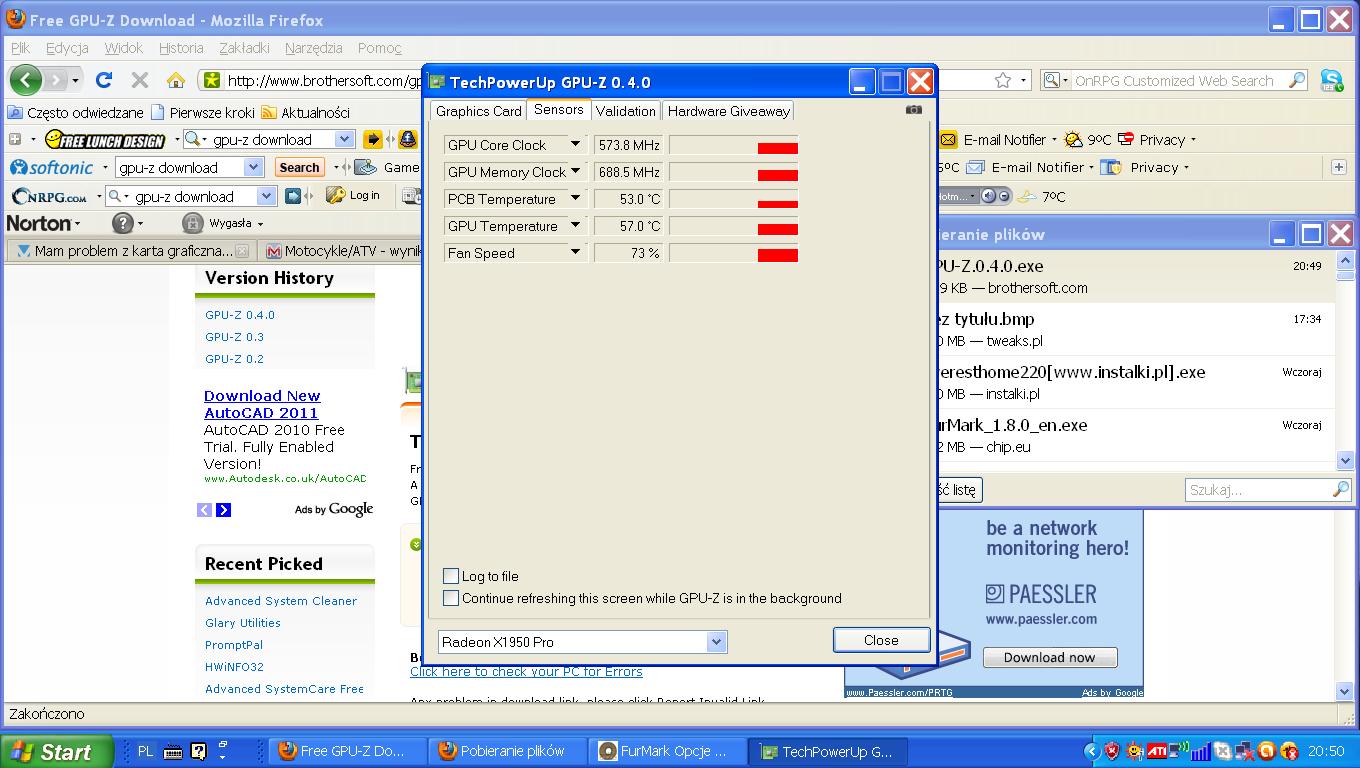The width and height of the screenshot is (1360, 768).
Task: Click the Skype icon in Firefox toolbar
Action: click(x=1332, y=80)
